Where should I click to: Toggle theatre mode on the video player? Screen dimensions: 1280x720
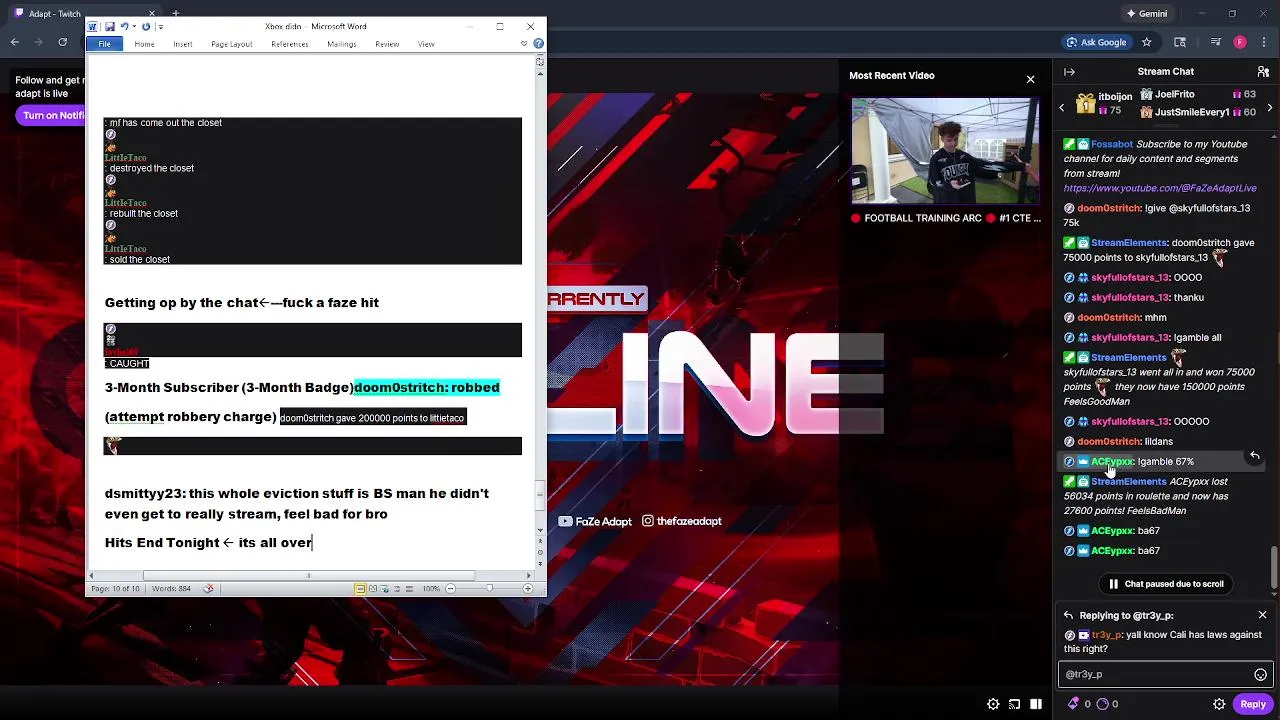coord(1036,704)
